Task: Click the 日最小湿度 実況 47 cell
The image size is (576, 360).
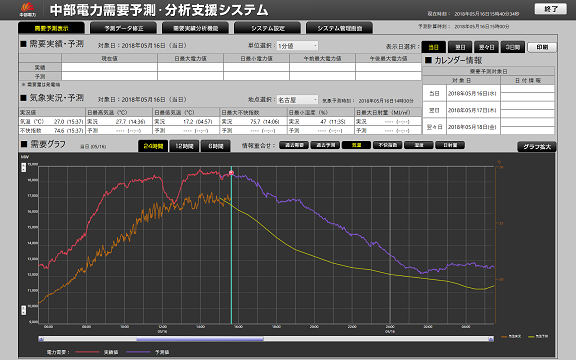Action: point(320,121)
